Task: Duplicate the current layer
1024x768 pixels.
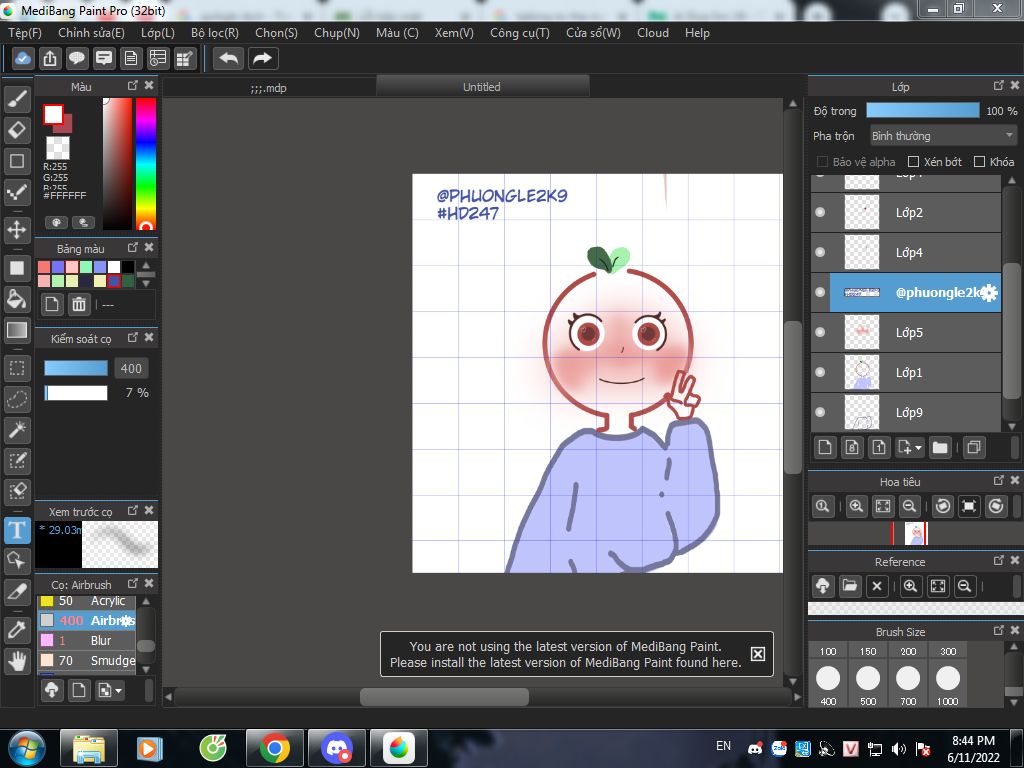Action: pyautogui.click(x=974, y=447)
